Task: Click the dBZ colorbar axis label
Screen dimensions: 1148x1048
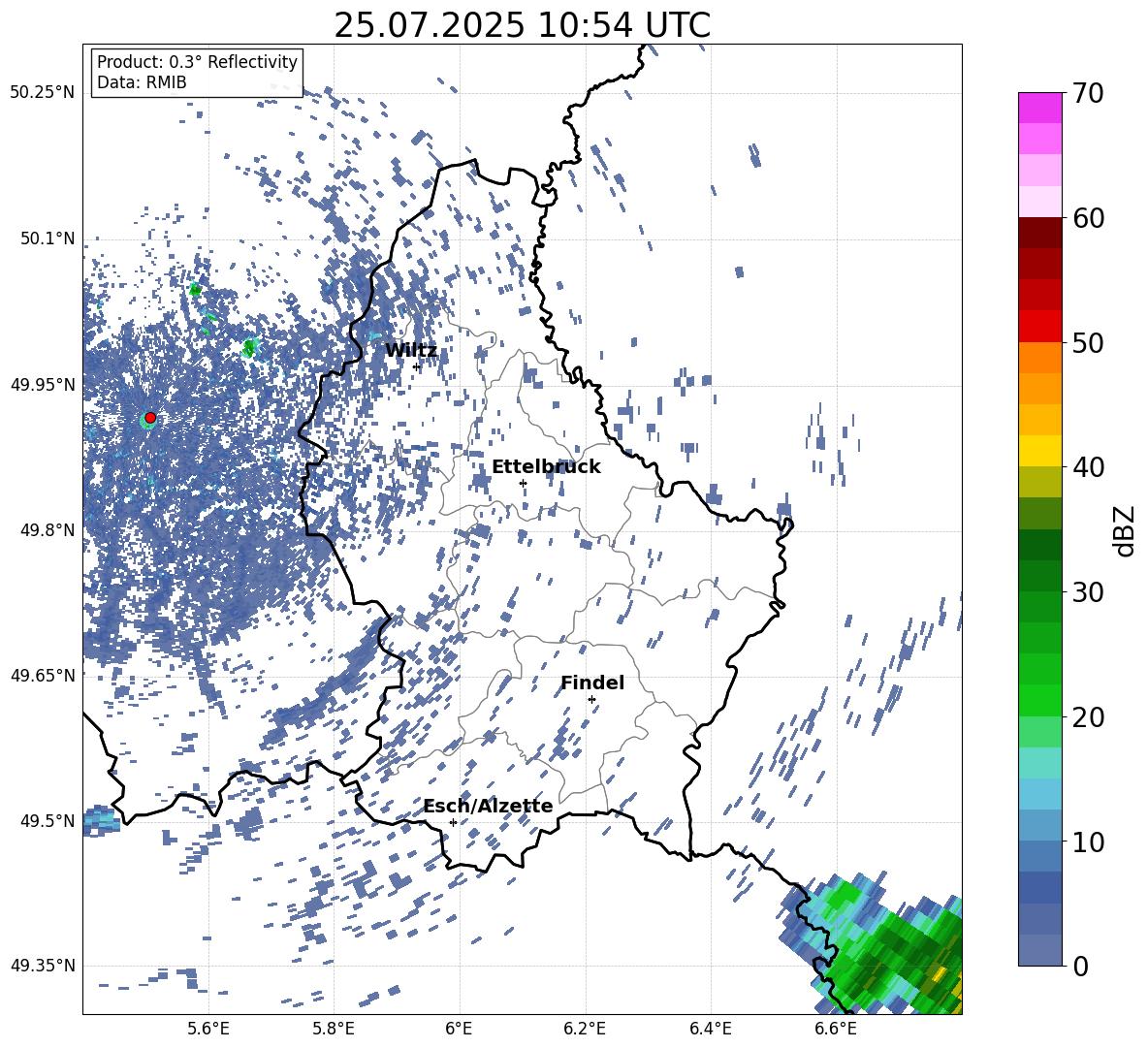Action: pos(1126,530)
